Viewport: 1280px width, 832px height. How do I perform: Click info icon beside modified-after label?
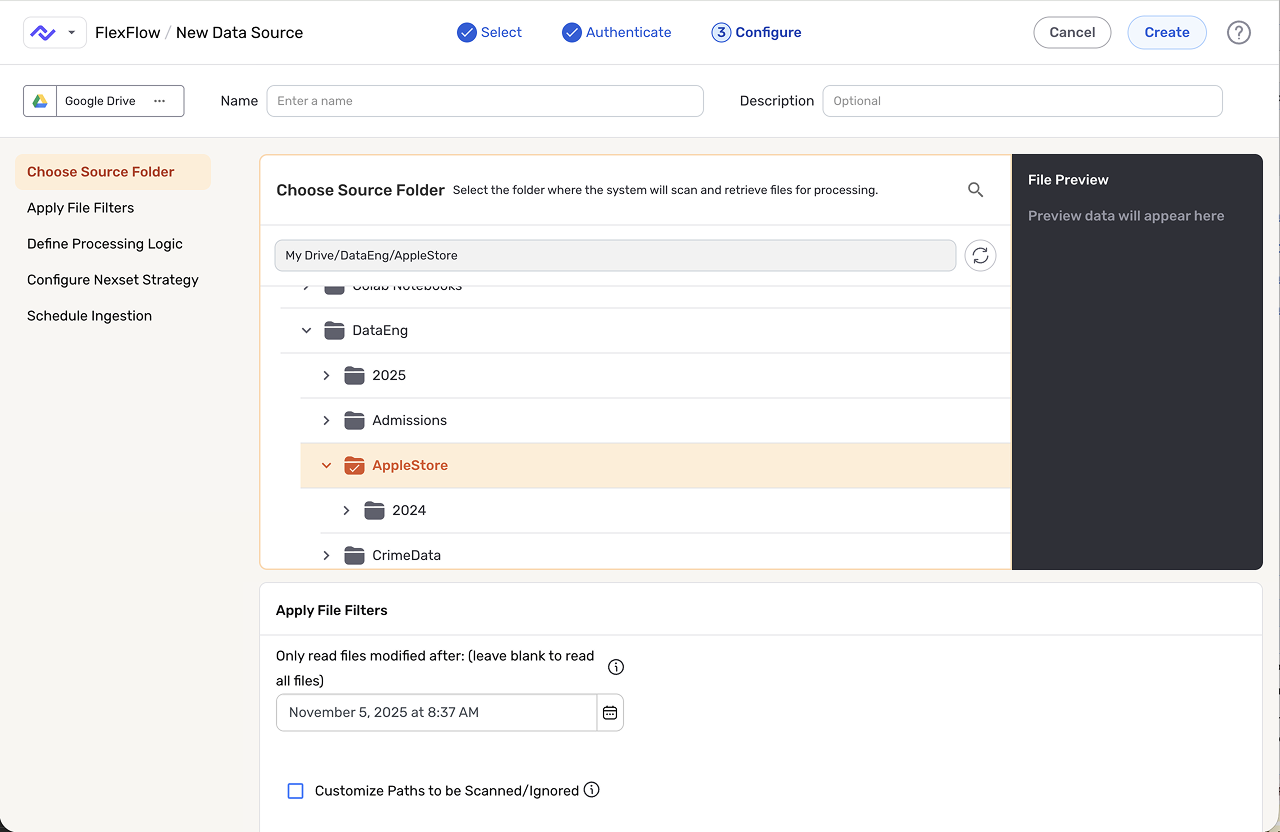point(616,667)
